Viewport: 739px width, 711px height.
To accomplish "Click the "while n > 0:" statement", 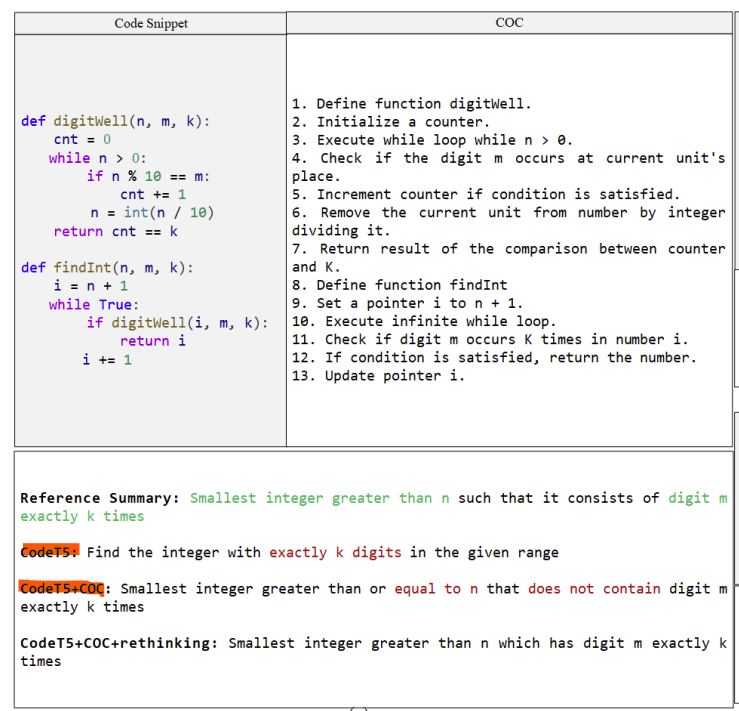I will point(98,158).
